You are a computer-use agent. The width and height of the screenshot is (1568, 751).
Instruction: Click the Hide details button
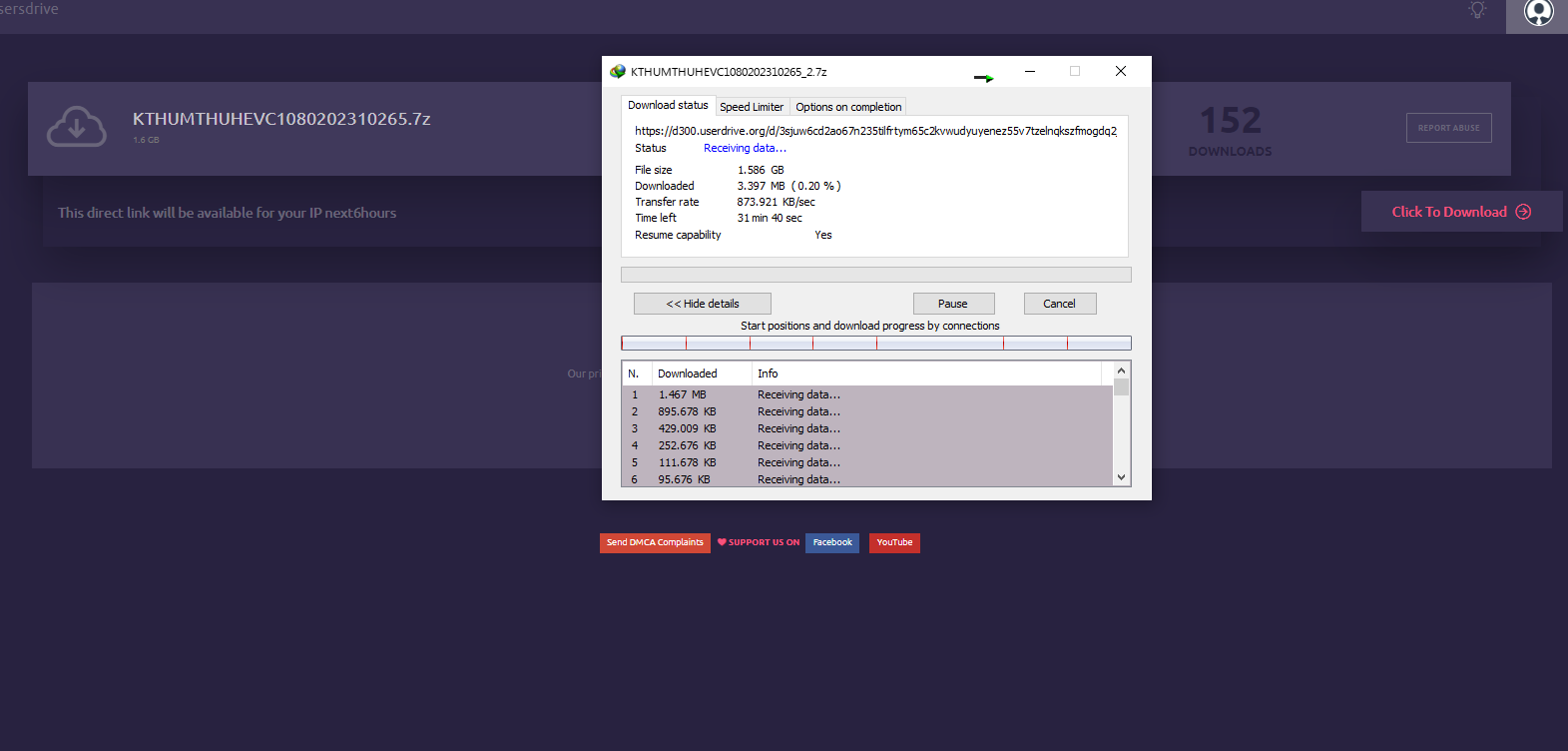pyautogui.click(x=703, y=304)
